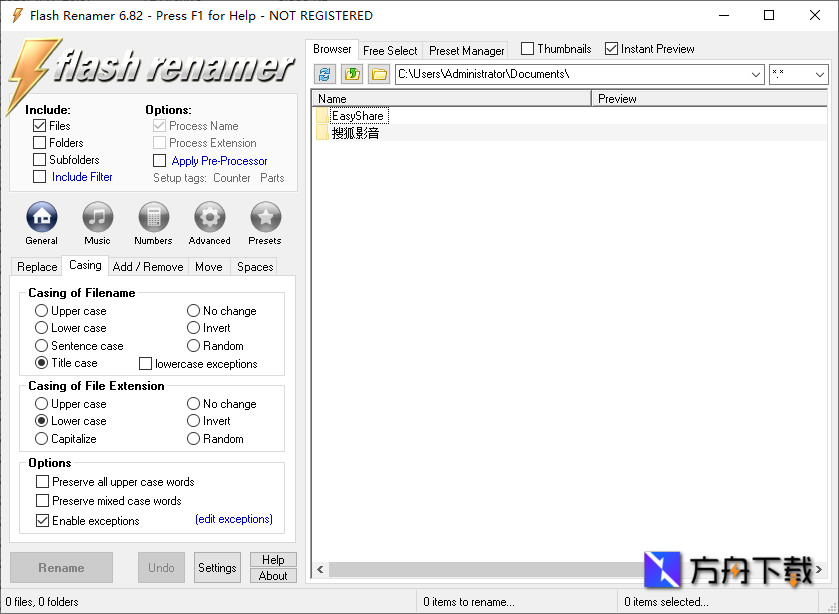Select the EasyShare file entry
The height and width of the screenshot is (614, 839).
click(358, 115)
